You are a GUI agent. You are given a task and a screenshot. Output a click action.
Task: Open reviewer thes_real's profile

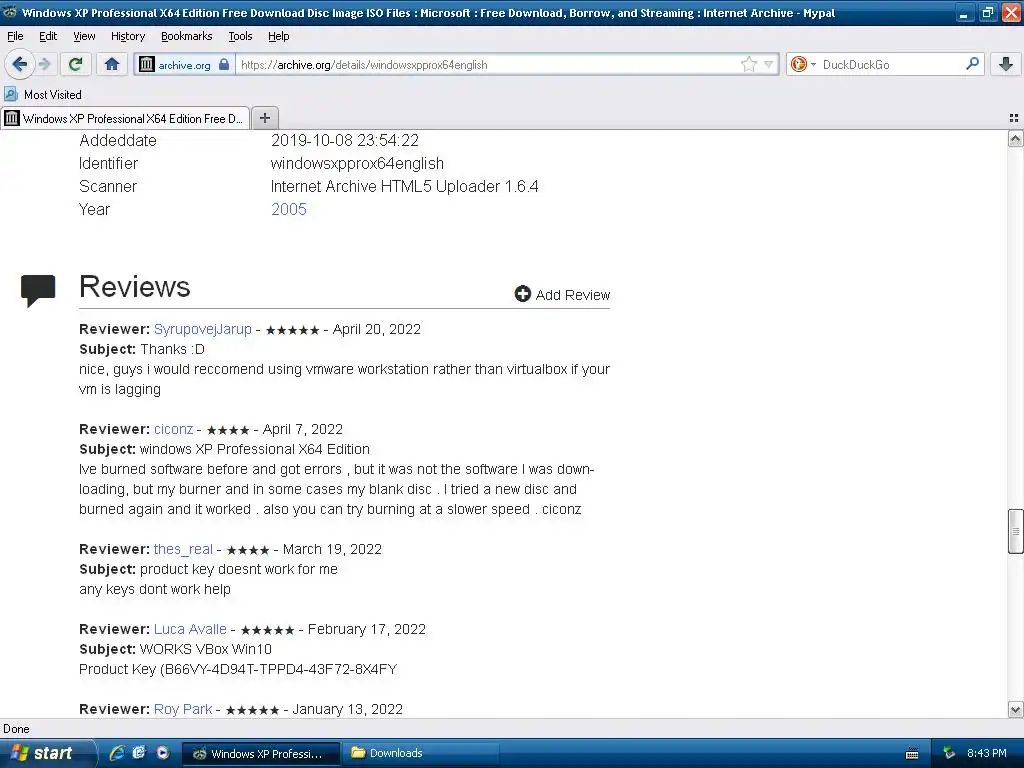tap(183, 549)
